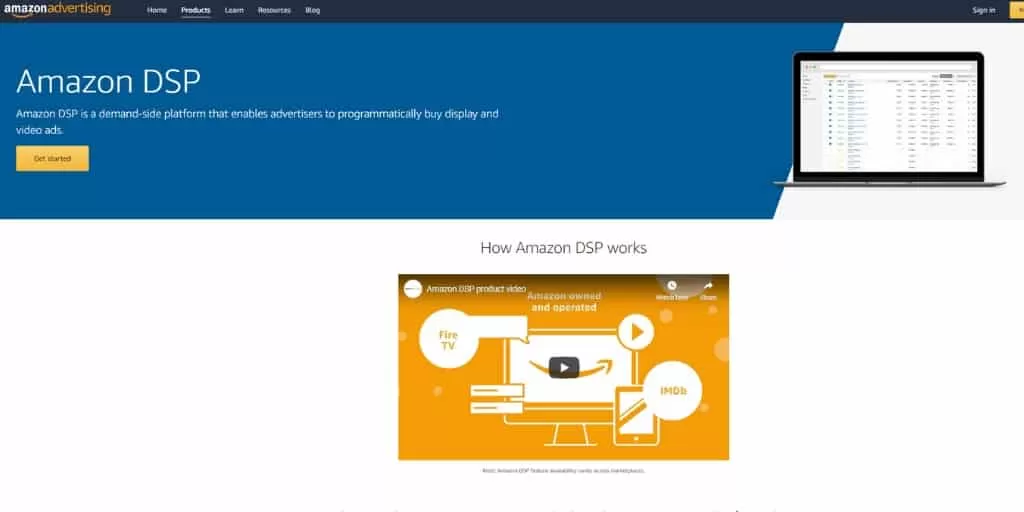The height and width of the screenshot is (512, 1024).
Task: Click the laptop dashboard image
Action: coord(889,120)
